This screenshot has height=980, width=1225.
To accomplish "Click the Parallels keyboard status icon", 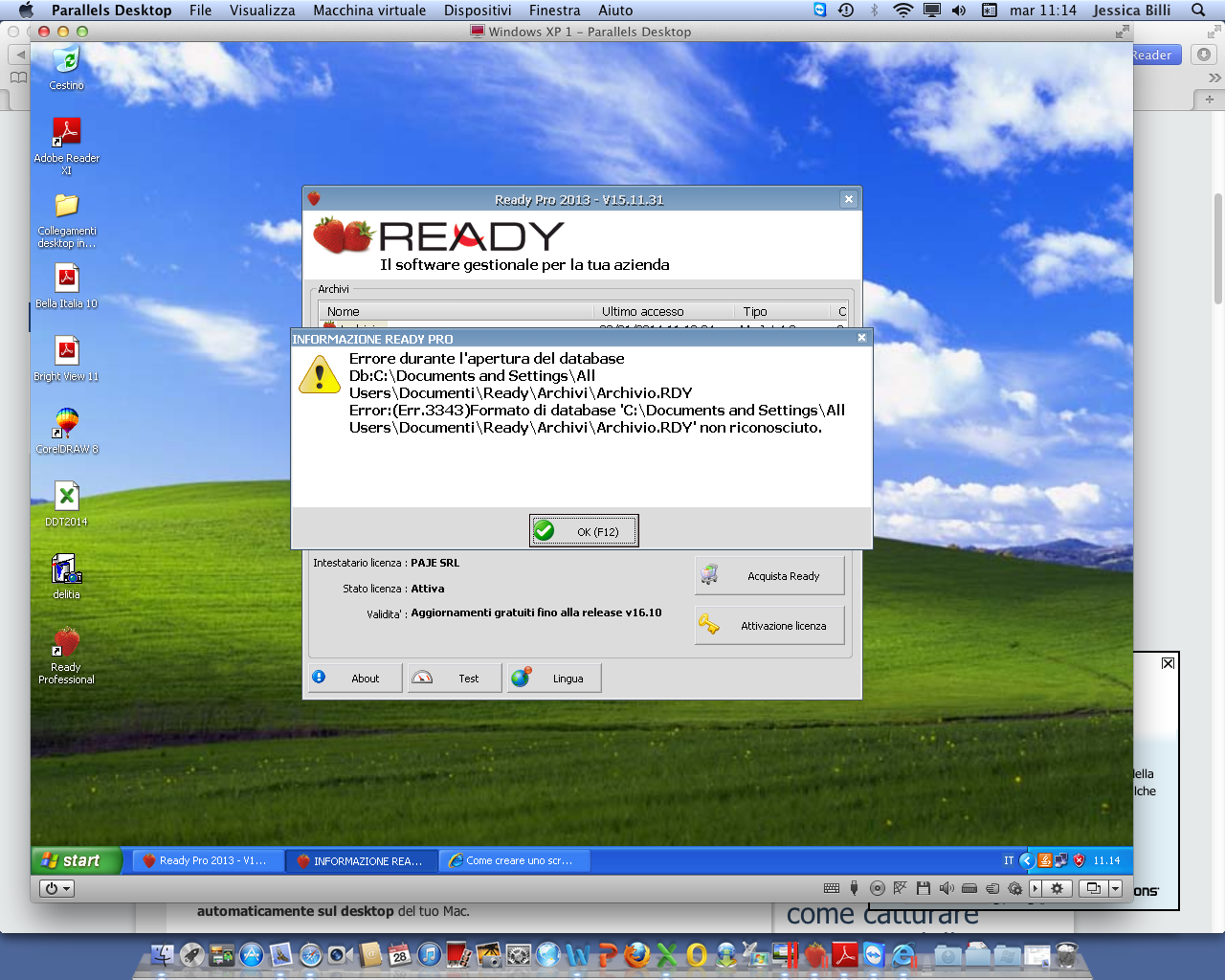I will 832,888.
